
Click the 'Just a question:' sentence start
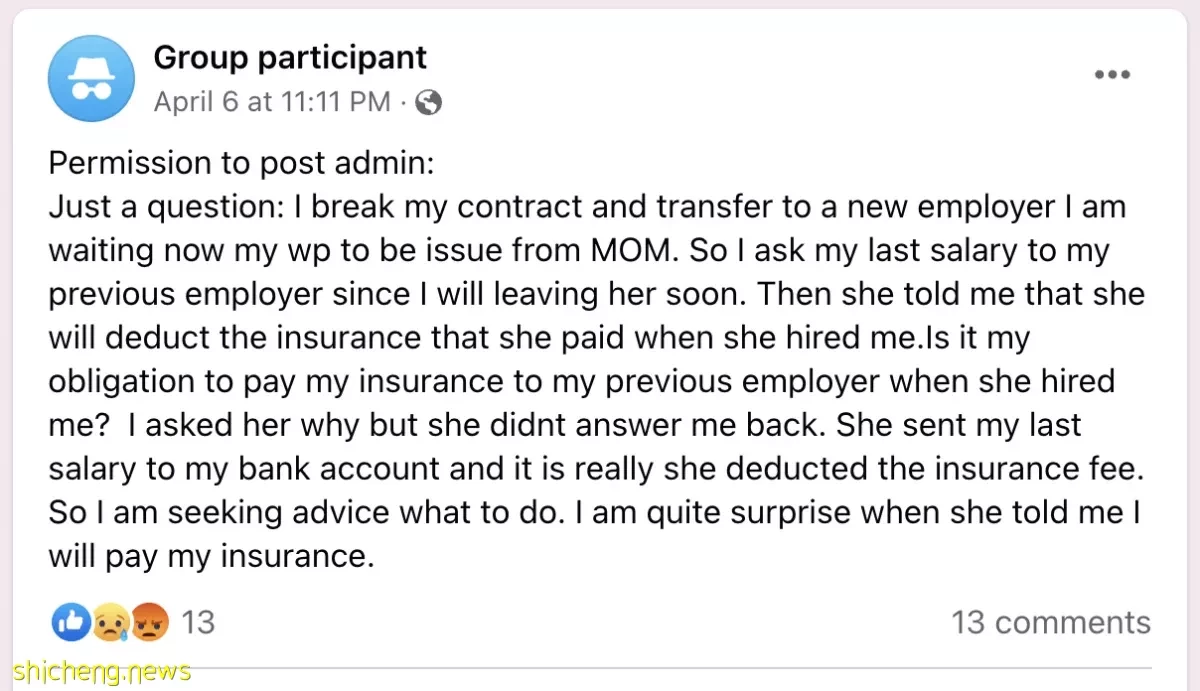point(168,207)
